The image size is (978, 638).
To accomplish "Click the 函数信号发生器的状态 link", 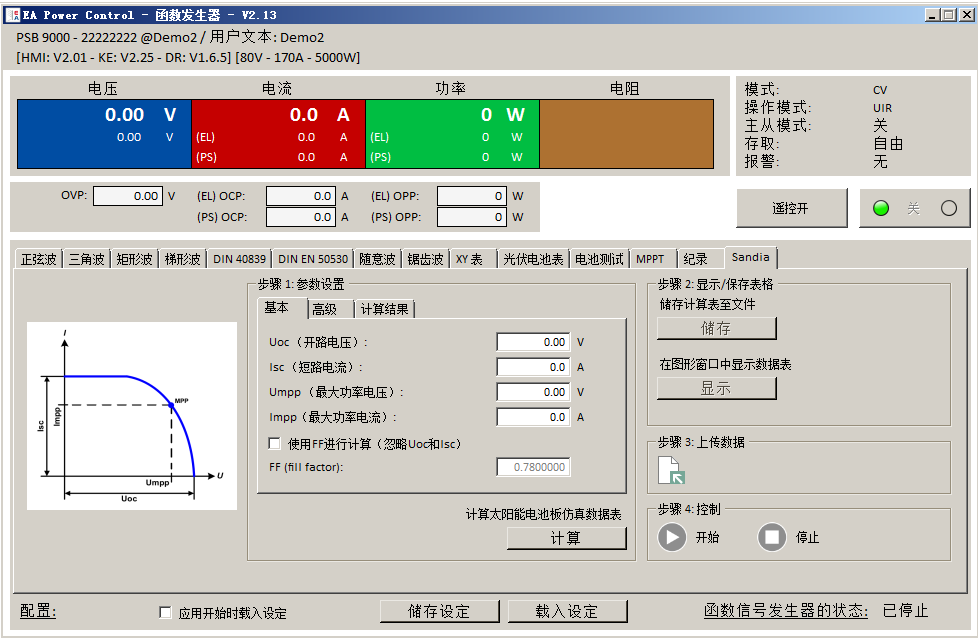I will pyautogui.click(x=785, y=610).
